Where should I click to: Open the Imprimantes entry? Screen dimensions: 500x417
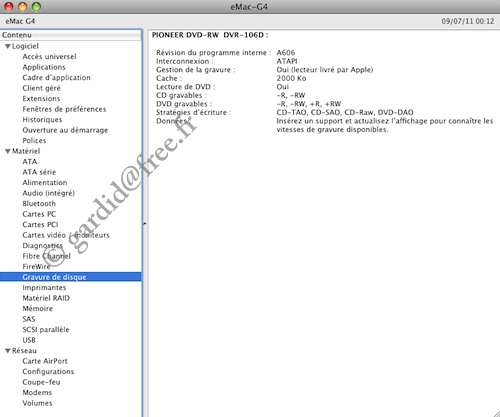tap(44, 288)
